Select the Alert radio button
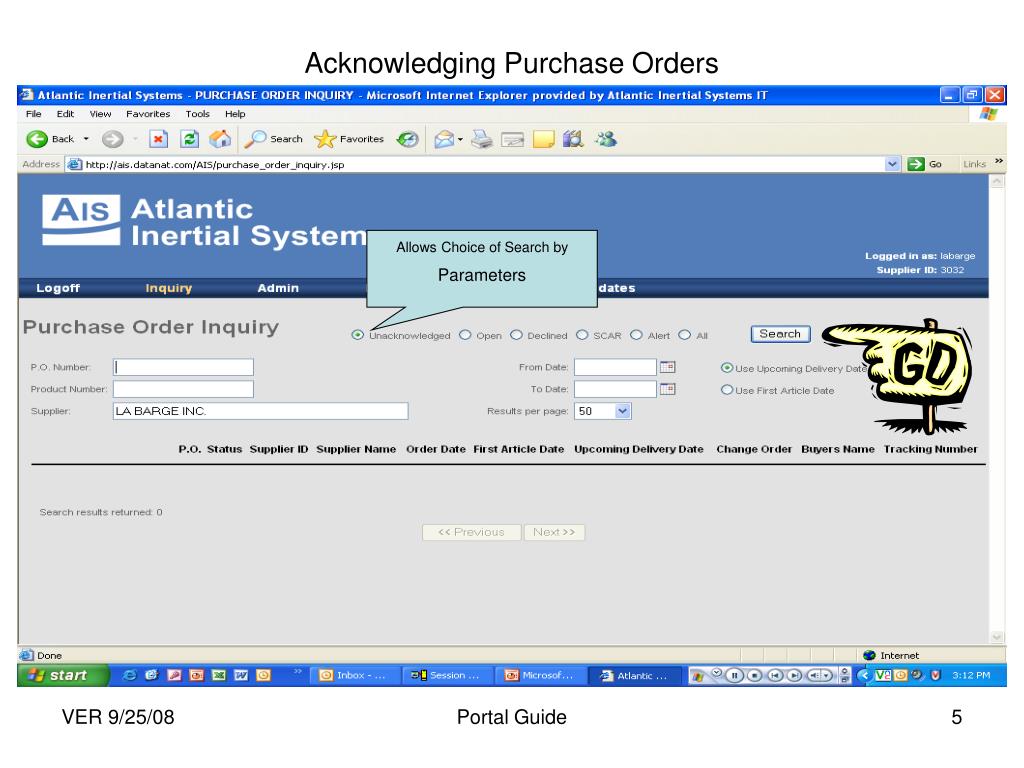 click(636, 335)
